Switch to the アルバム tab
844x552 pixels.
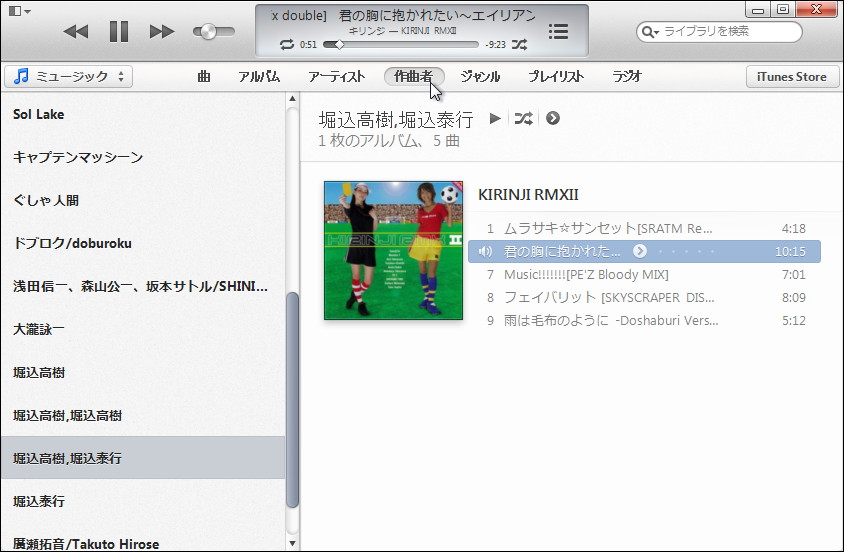[259, 76]
